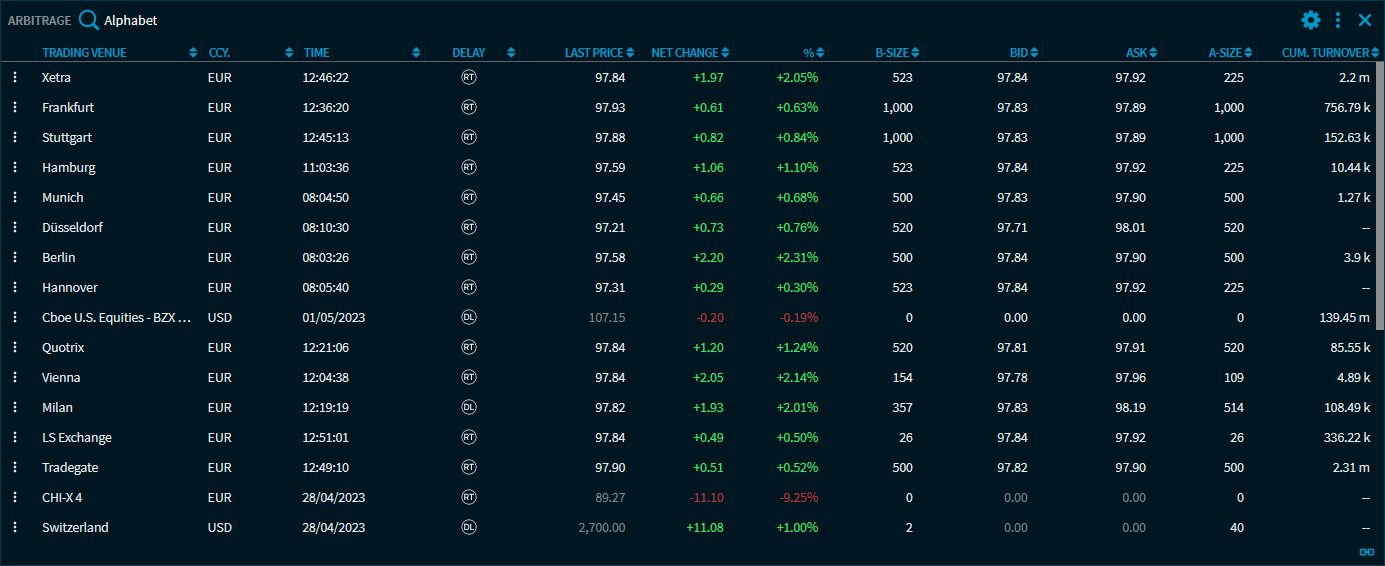Click the Time column header
The width and height of the screenshot is (1385, 566).
pyautogui.click(x=316, y=53)
